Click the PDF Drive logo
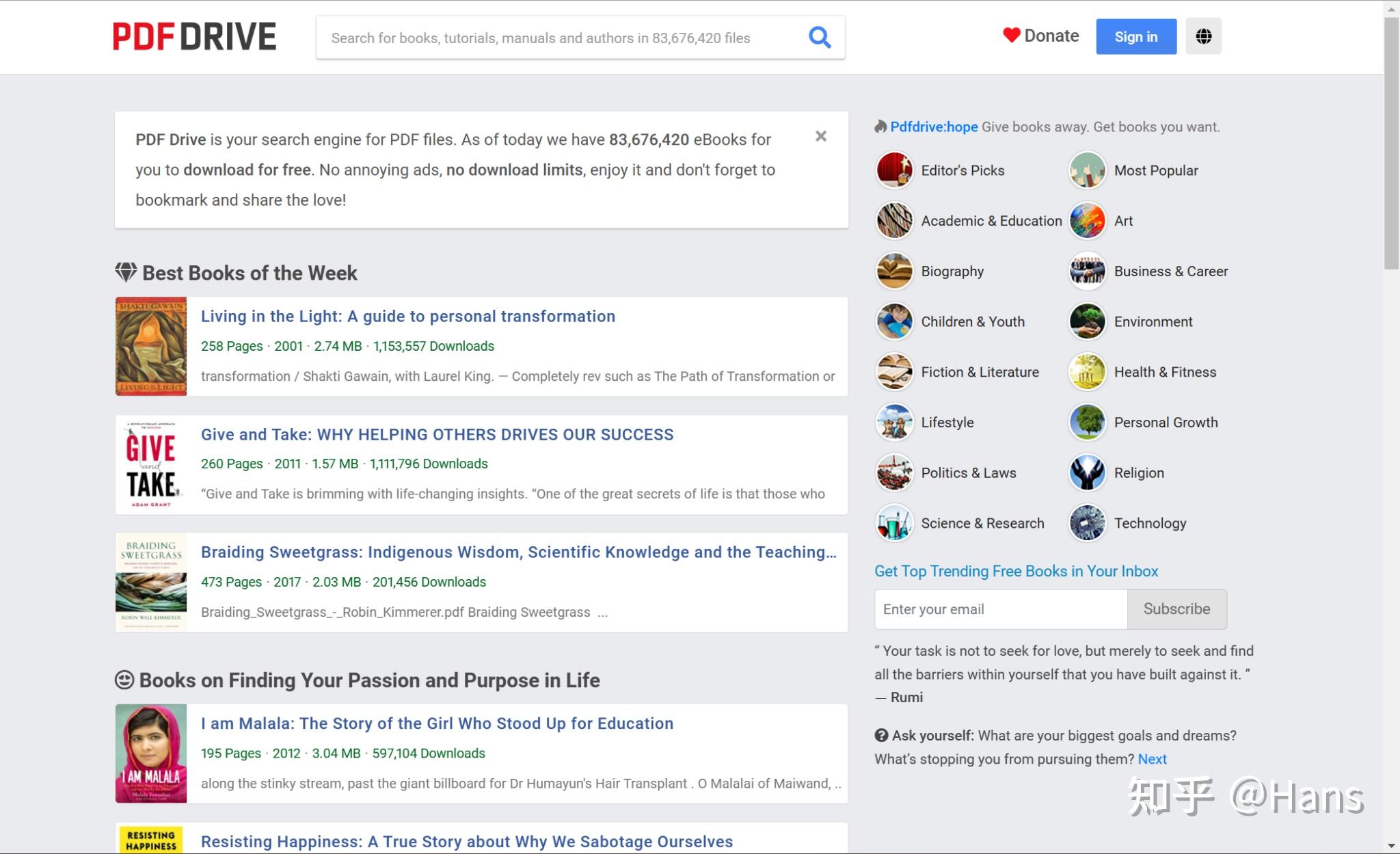 [195, 36]
